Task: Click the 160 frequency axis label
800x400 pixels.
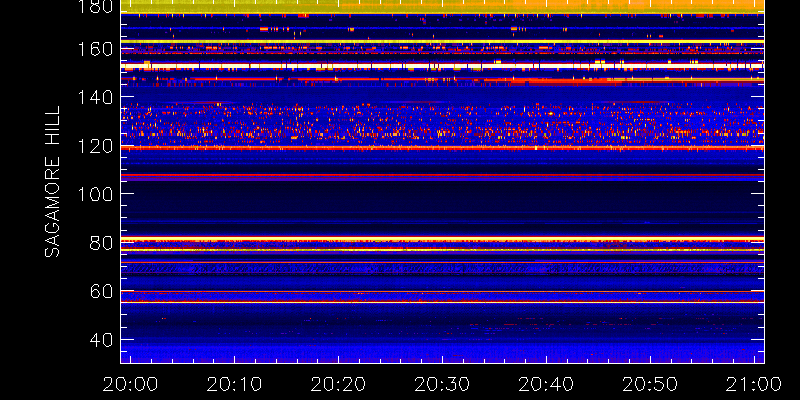Action: (94, 49)
